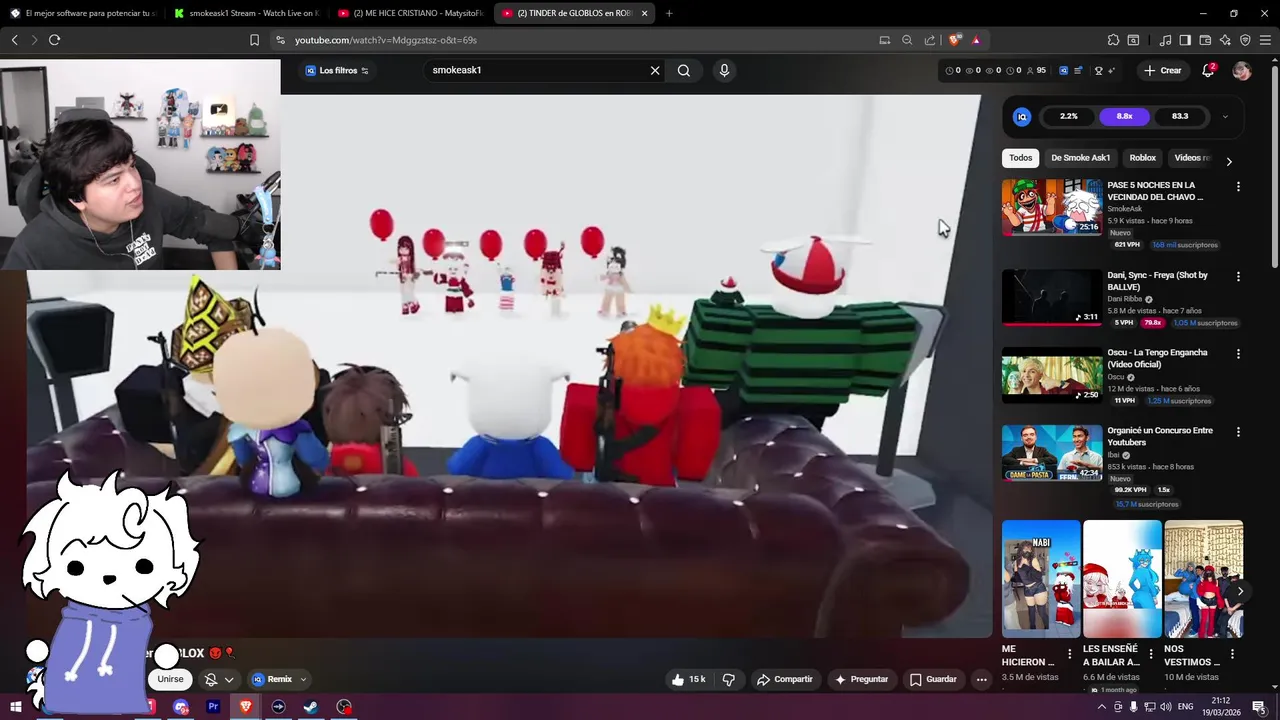Image resolution: width=1280 pixels, height=720 pixels.
Task: Open Brave Rewards triangle icon
Action: coord(976,40)
